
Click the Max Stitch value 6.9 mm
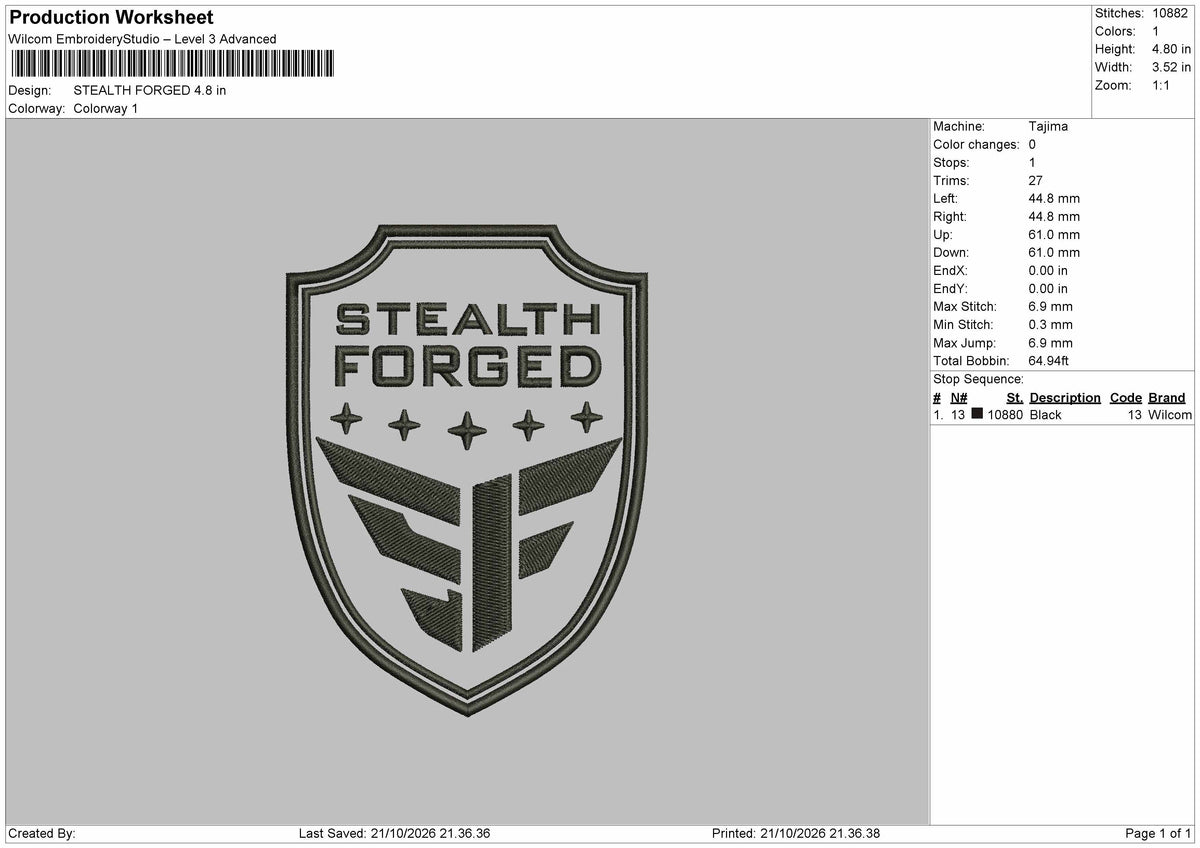(x=1050, y=306)
